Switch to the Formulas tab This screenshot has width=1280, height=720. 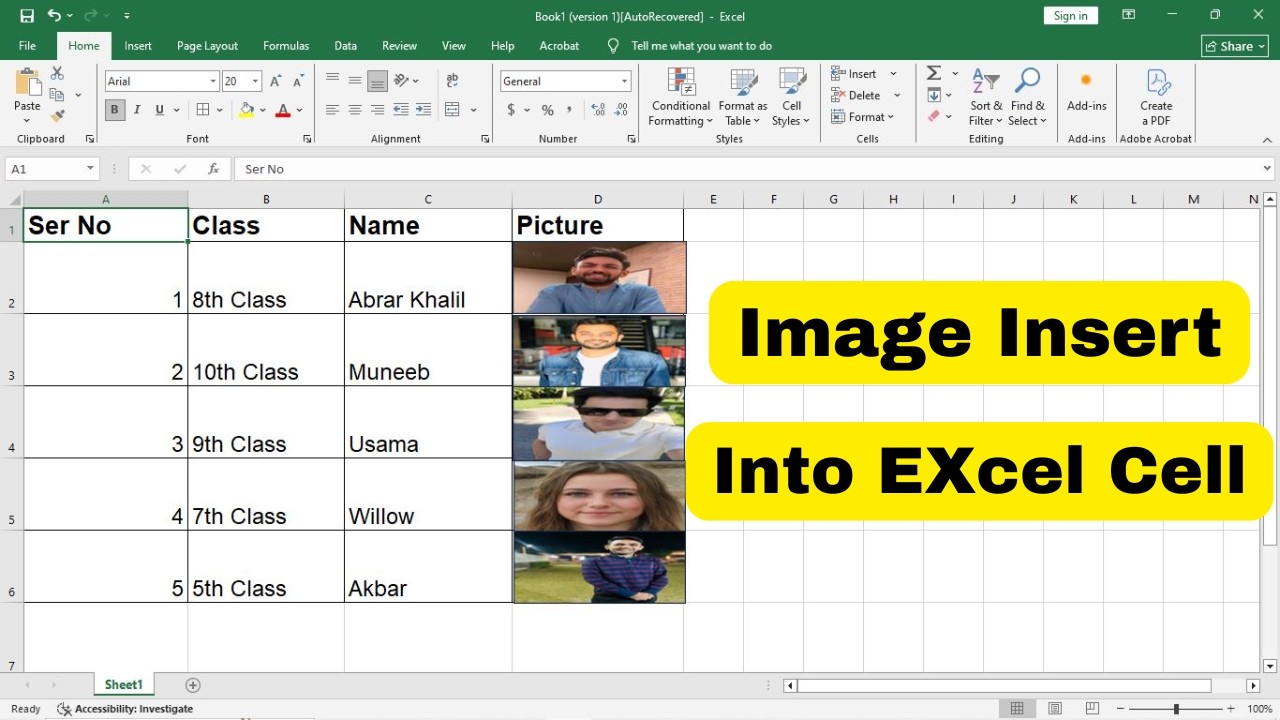click(x=286, y=46)
